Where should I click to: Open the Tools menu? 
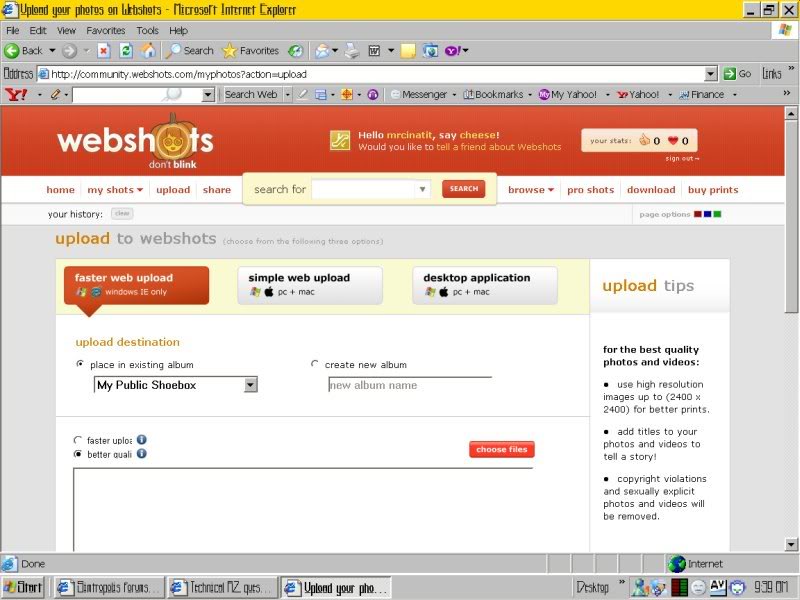[147, 31]
